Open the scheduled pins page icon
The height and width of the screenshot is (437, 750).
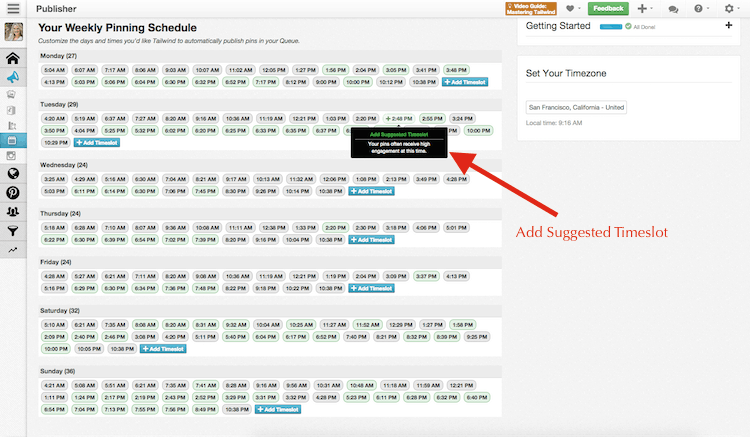coord(11,110)
